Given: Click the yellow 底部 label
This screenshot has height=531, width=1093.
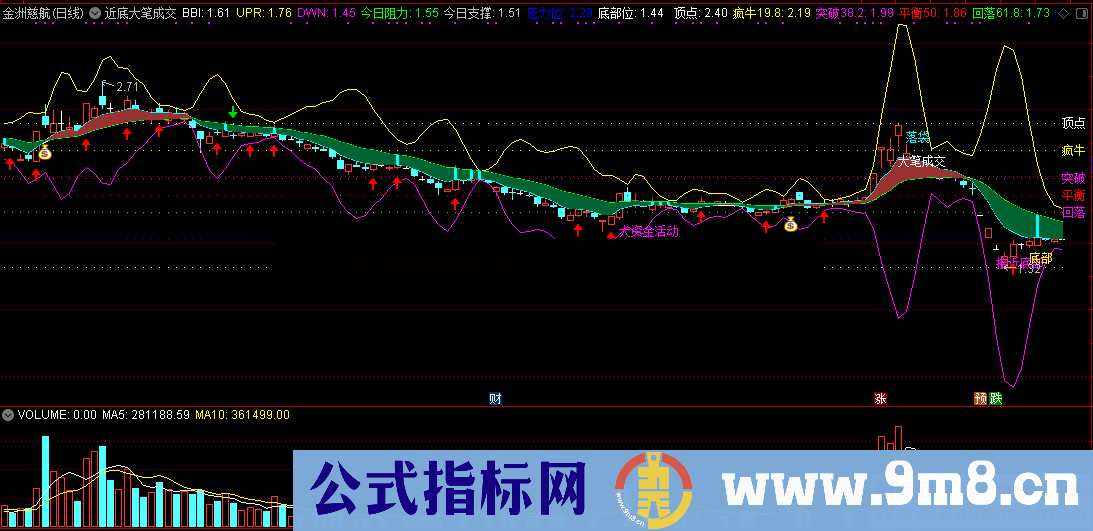Looking at the screenshot, I should [1041, 259].
